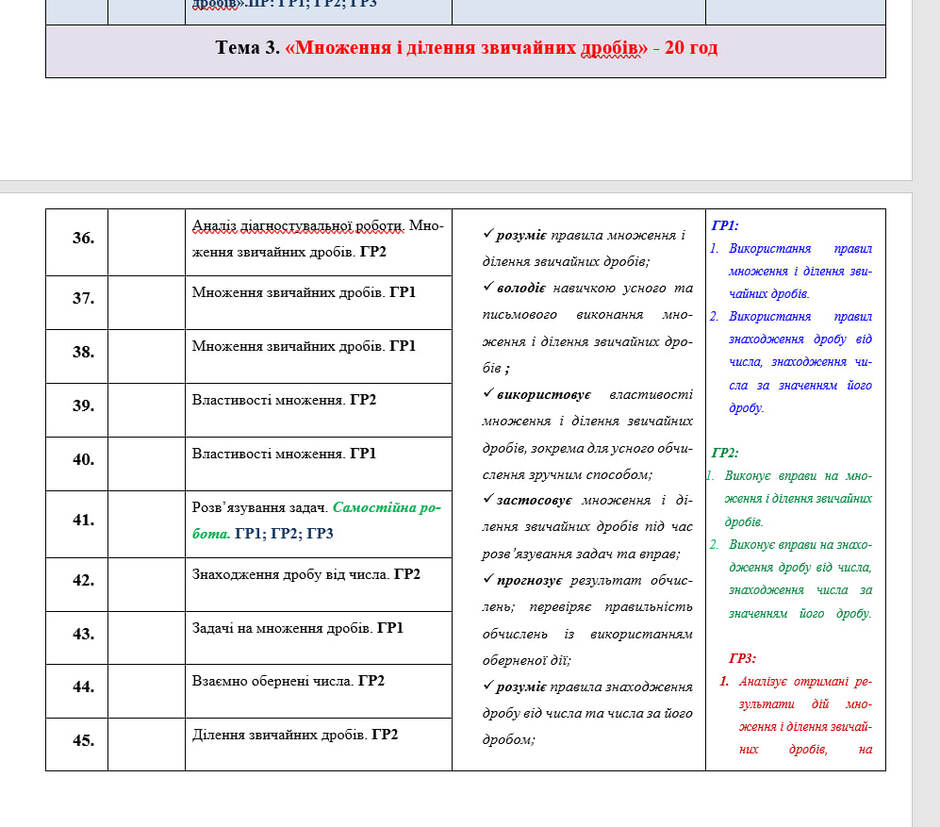Click 'Множення звичайних дробів. ГР1' in row 37

(303, 292)
